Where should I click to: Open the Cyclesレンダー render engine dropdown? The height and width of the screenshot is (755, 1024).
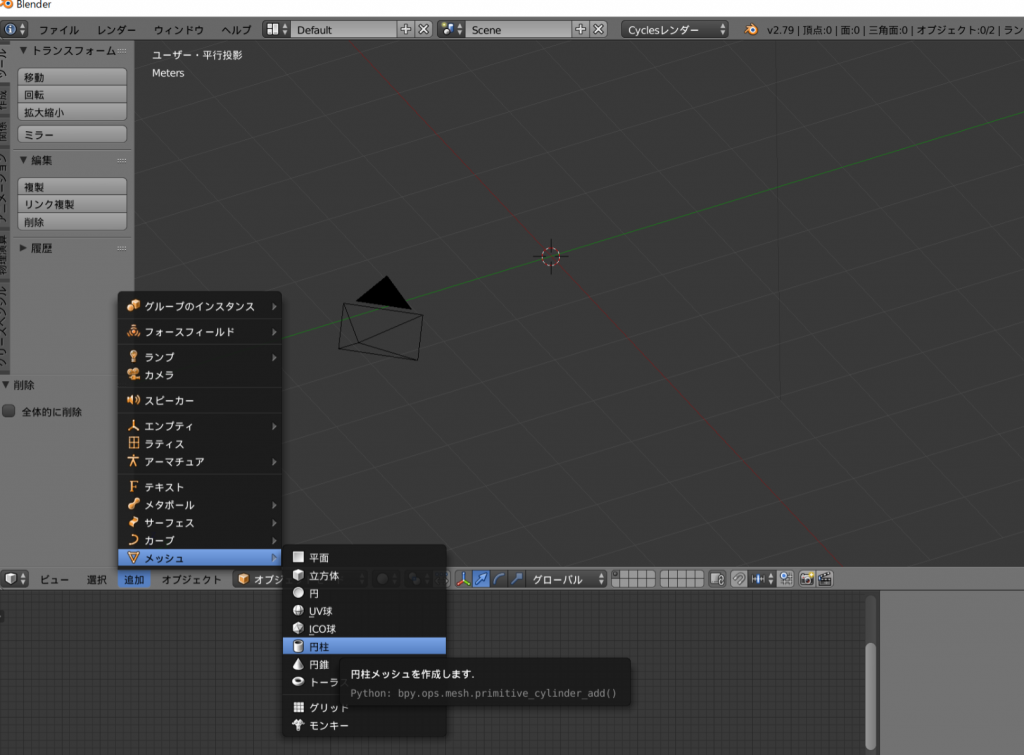pyautogui.click(x=674, y=30)
